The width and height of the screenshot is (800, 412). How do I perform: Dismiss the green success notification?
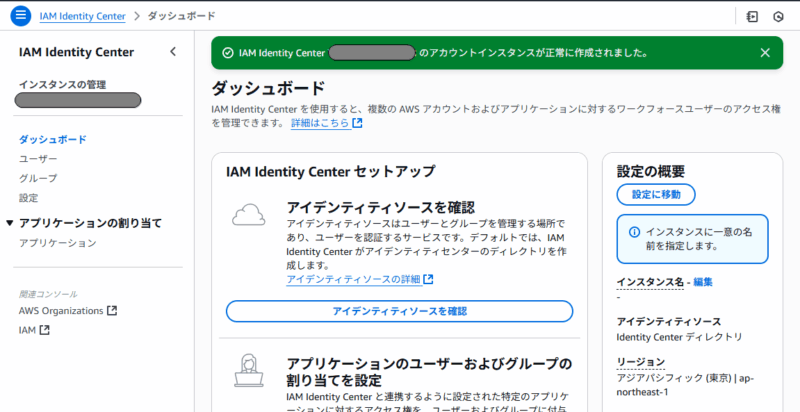pyautogui.click(x=765, y=53)
